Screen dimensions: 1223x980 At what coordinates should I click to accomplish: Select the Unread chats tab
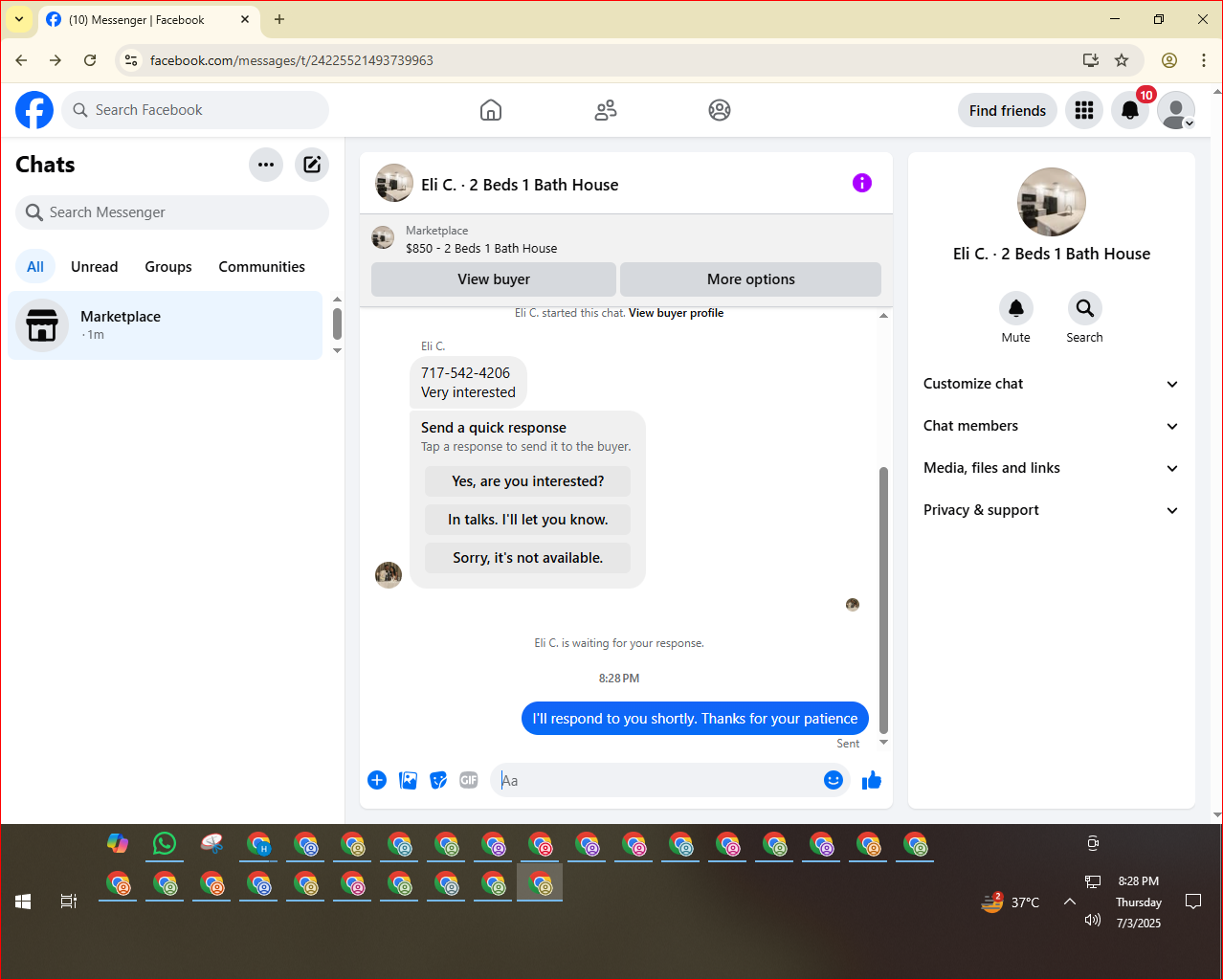(x=95, y=267)
